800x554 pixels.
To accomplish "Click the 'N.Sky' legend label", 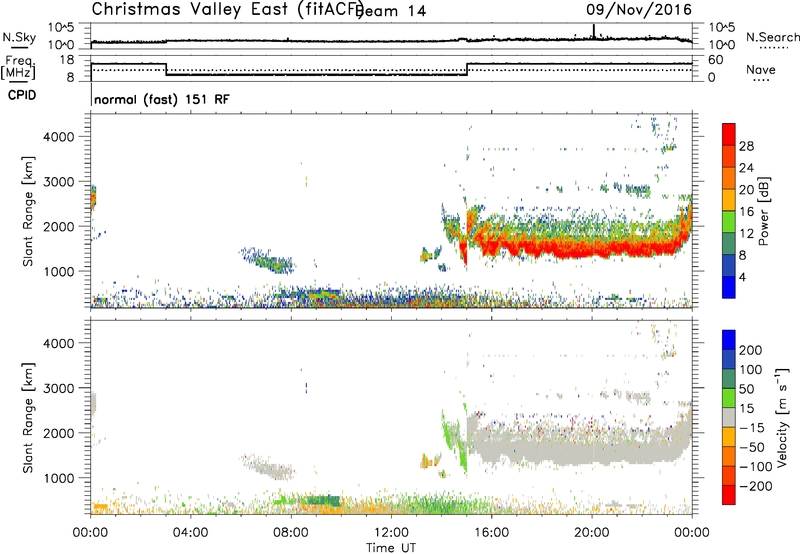I will pyautogui.click(x=19, y=37).
